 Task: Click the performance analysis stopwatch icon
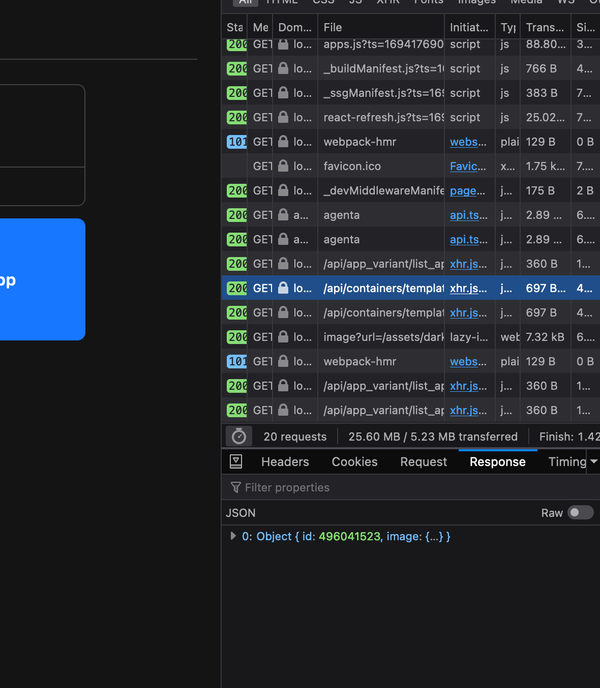click(239, 436)
